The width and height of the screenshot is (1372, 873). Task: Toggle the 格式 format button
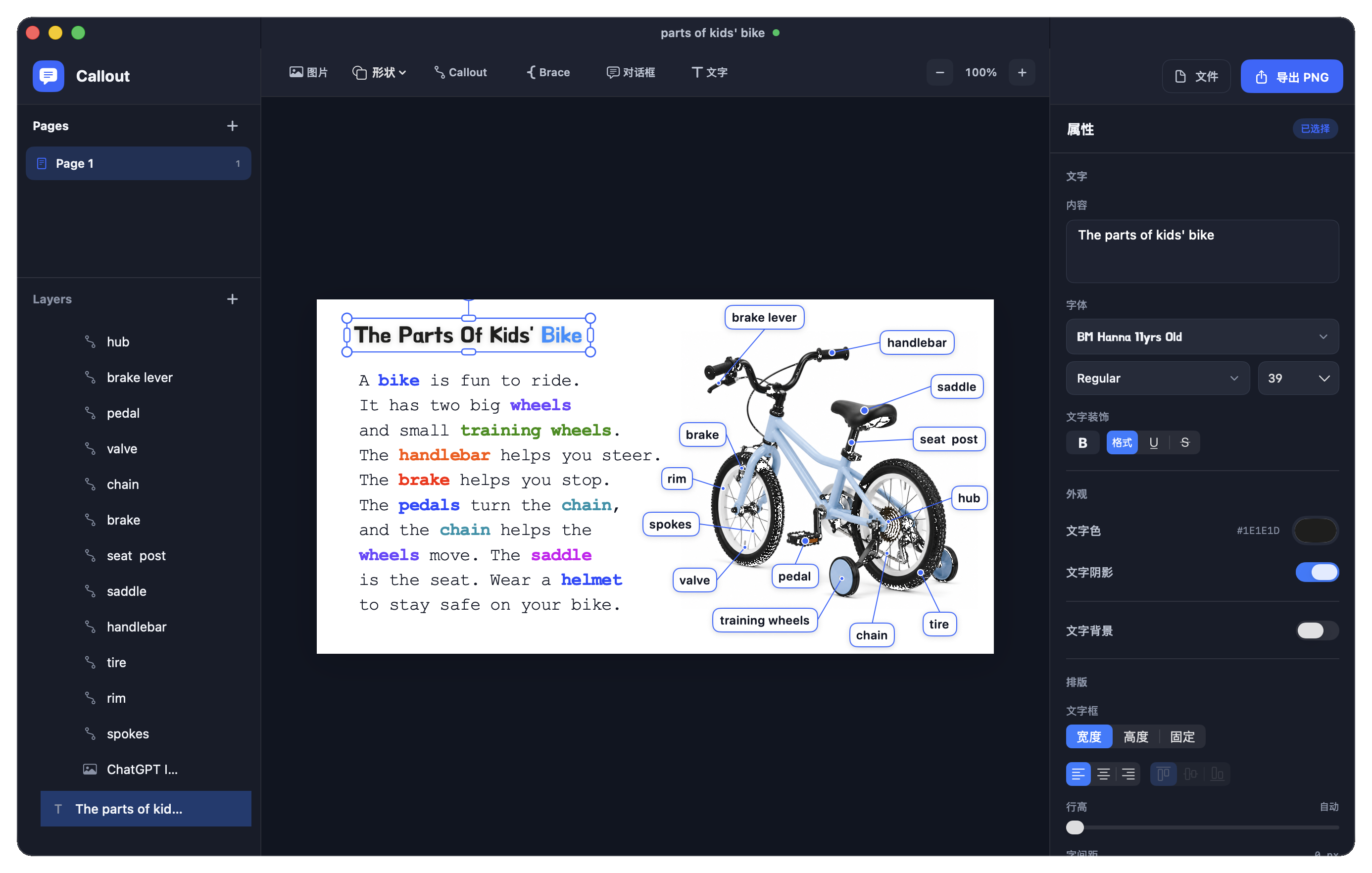click(x=1122, y=443)
